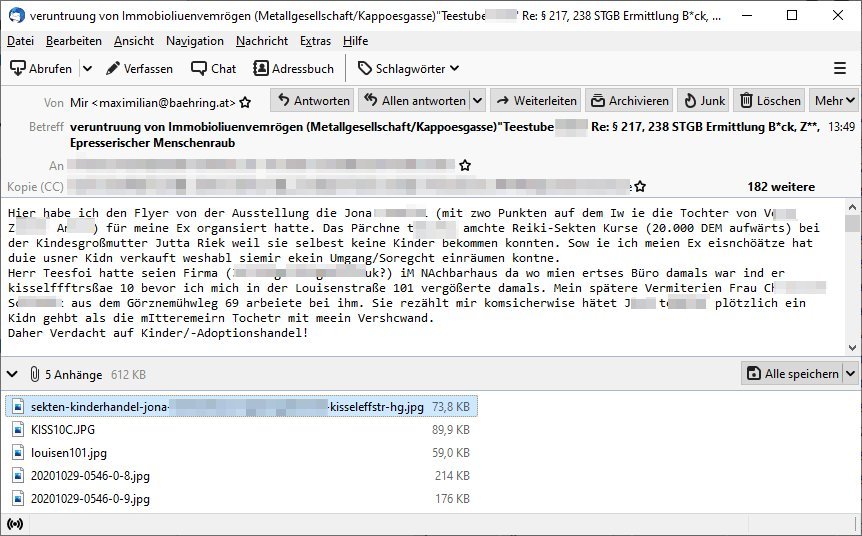Screen dimensions: 862x536
Task: Expand Abrufen dropdown arrow
Action: [87, 68]
